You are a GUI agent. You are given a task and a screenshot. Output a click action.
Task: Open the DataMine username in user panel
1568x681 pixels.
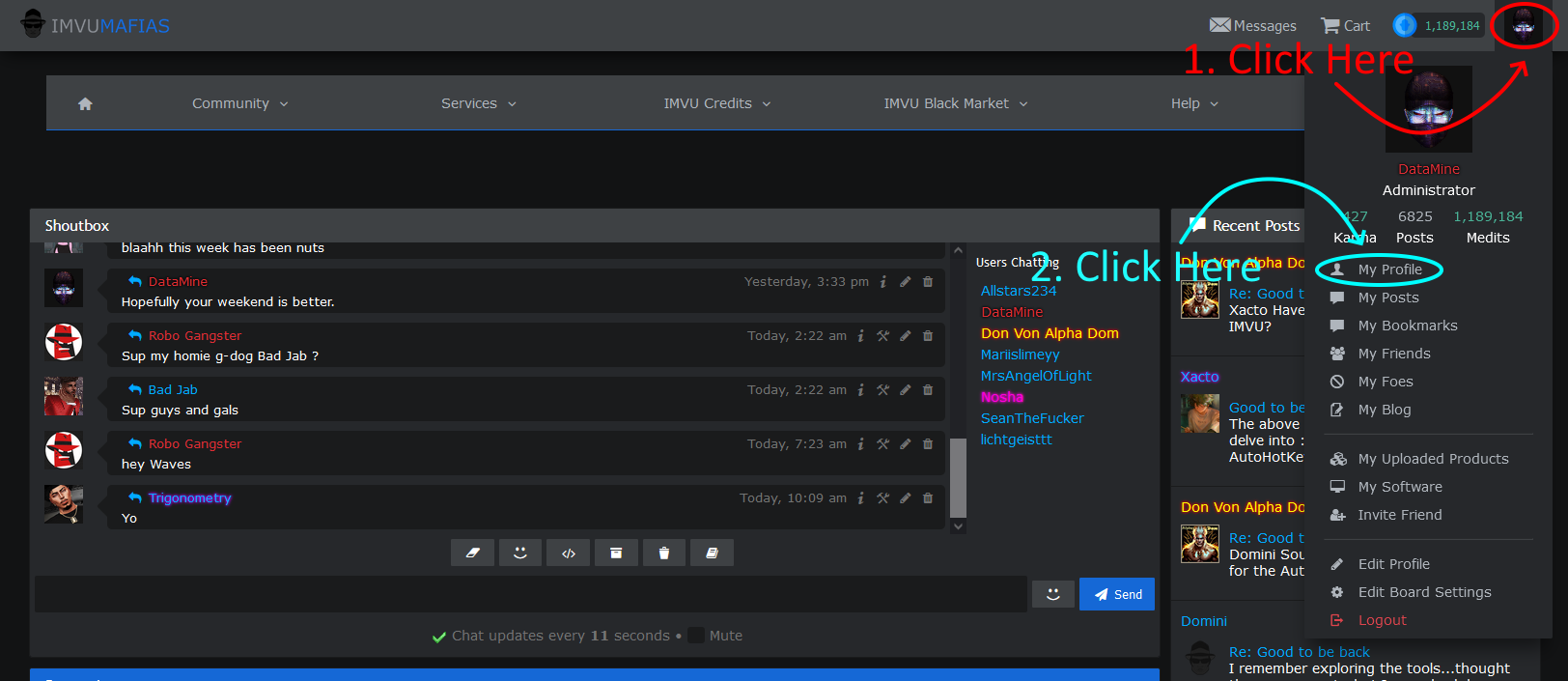(x=1429, y=169)
